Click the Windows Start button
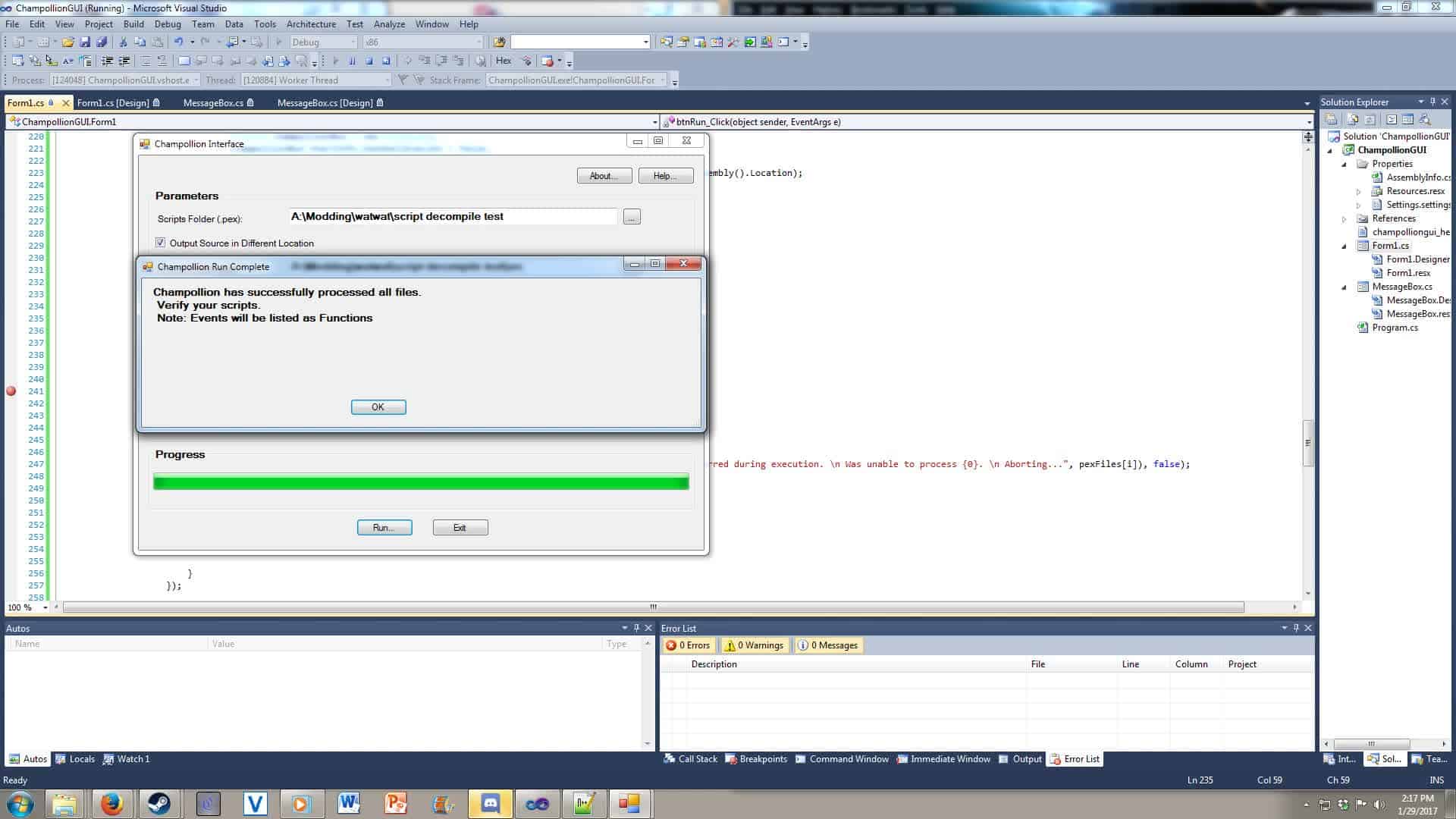Viewport: 1456px width, 819px height. tap(20, 804)
